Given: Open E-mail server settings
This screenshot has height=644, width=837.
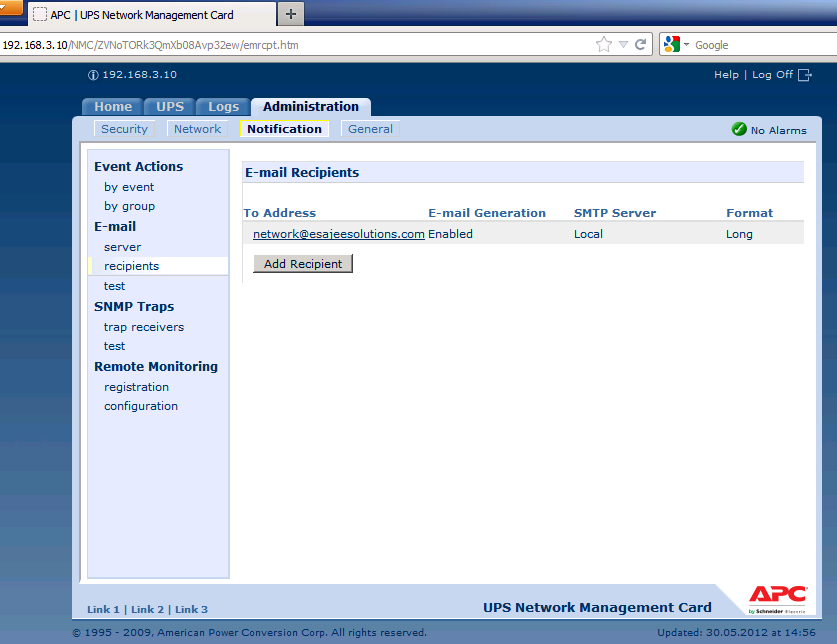Looking at the screenshot, I should click(x=122, y=247).
